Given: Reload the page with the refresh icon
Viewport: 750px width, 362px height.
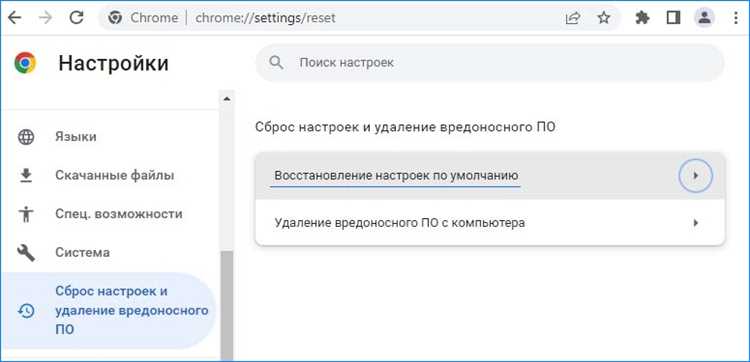Looking at the screenshot, I should (x=77, y=18).
